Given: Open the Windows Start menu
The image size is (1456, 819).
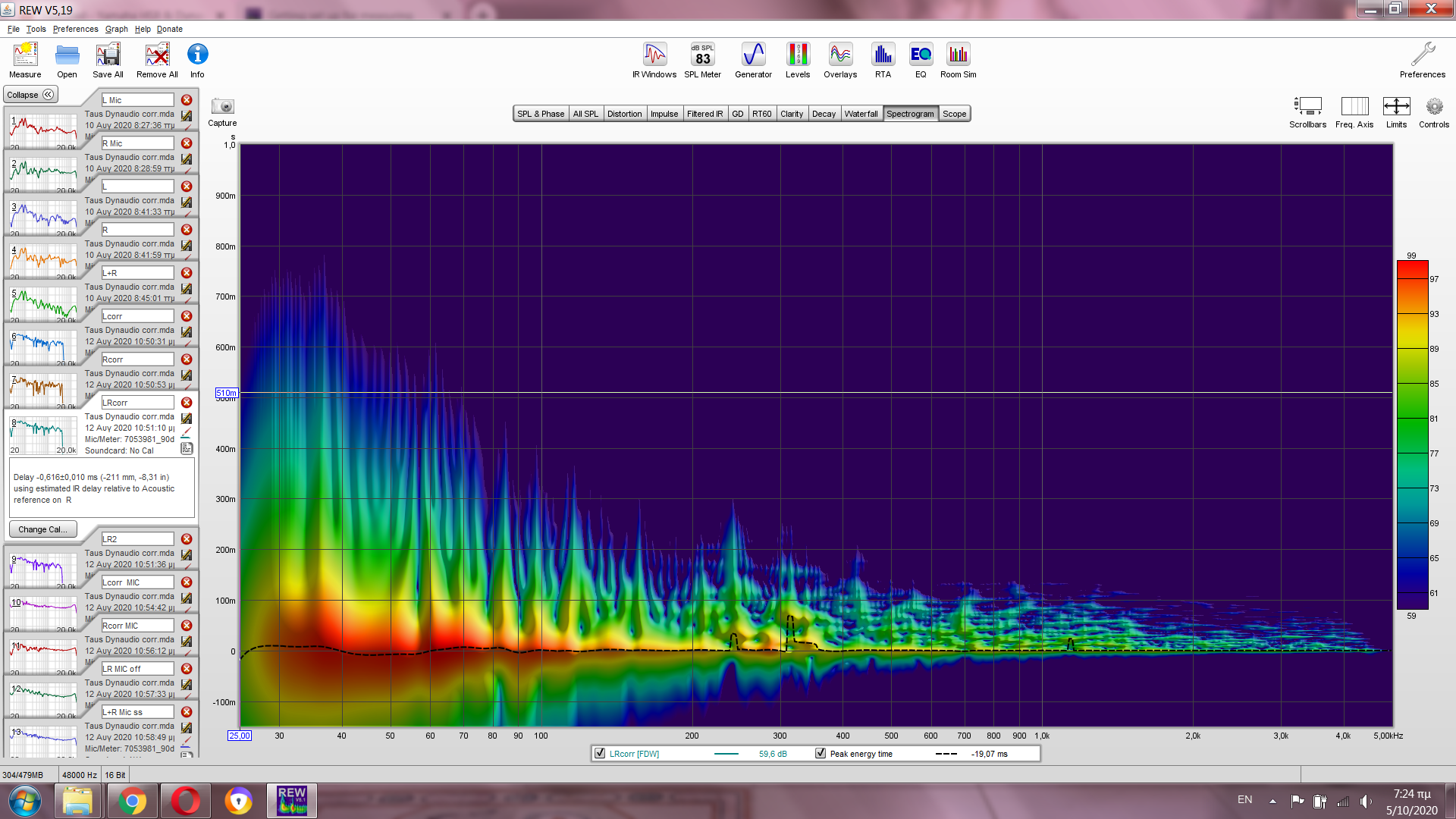Looking at the screenshot, I should click(24, 801).
